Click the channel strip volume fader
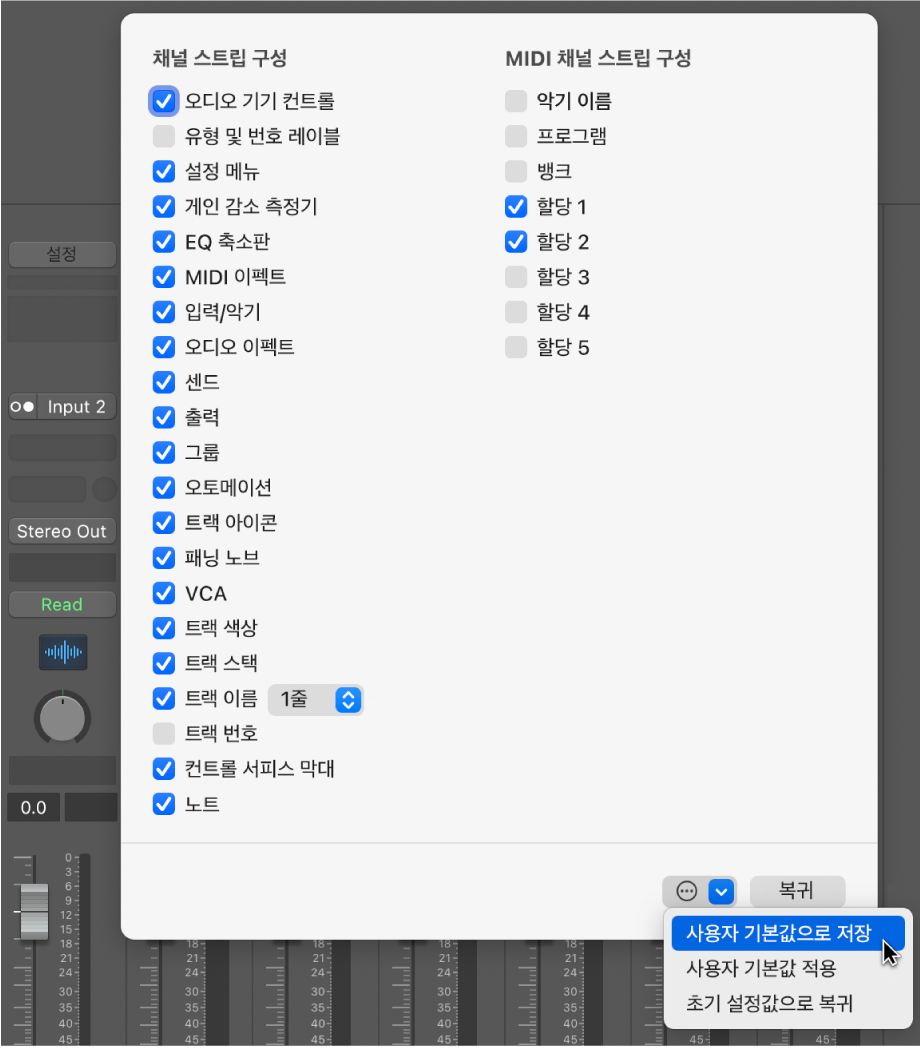The height and width of the screenshot is (1048, 920). (x=34, y=911)
